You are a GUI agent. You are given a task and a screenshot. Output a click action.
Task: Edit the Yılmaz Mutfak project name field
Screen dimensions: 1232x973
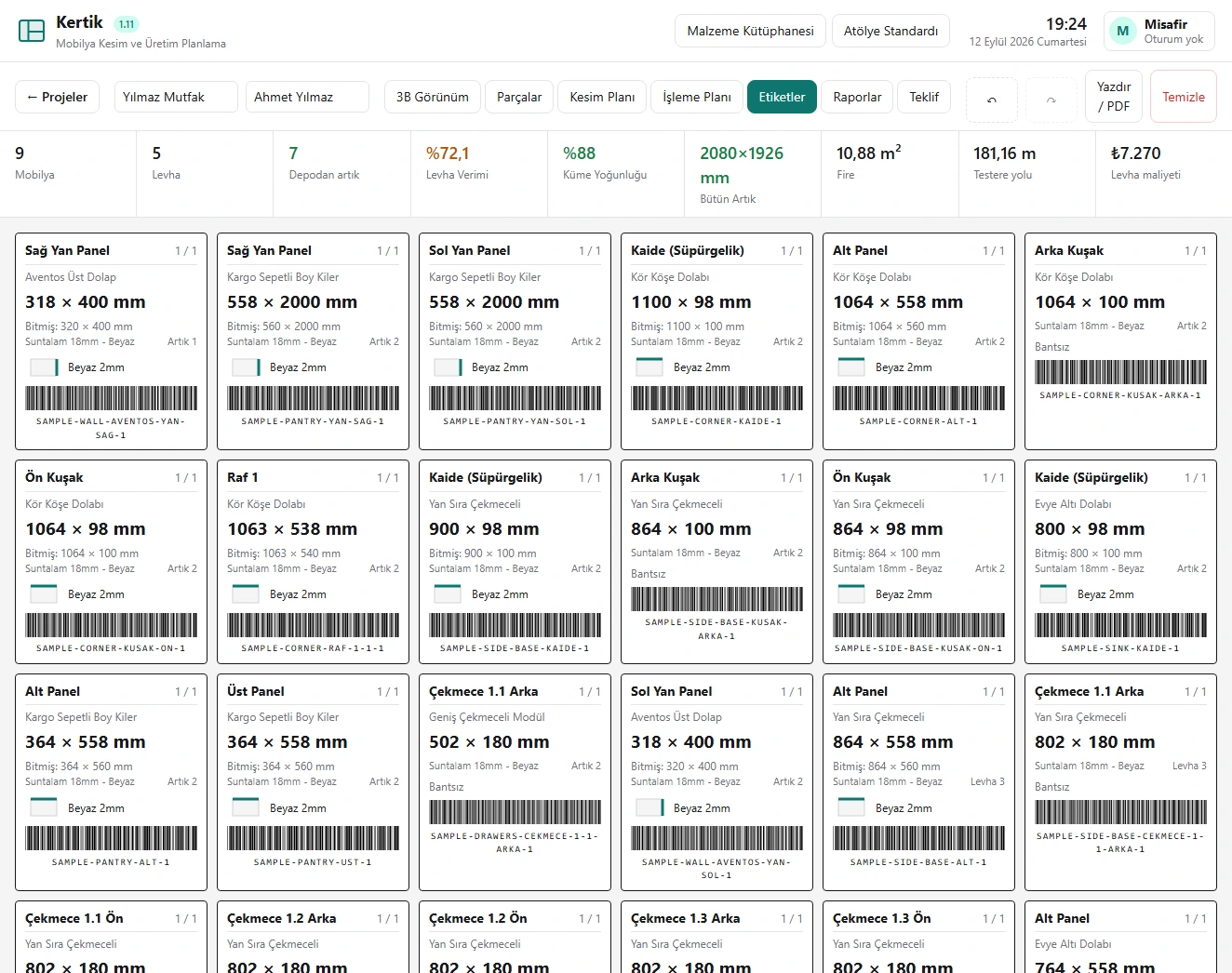point(176,97)
